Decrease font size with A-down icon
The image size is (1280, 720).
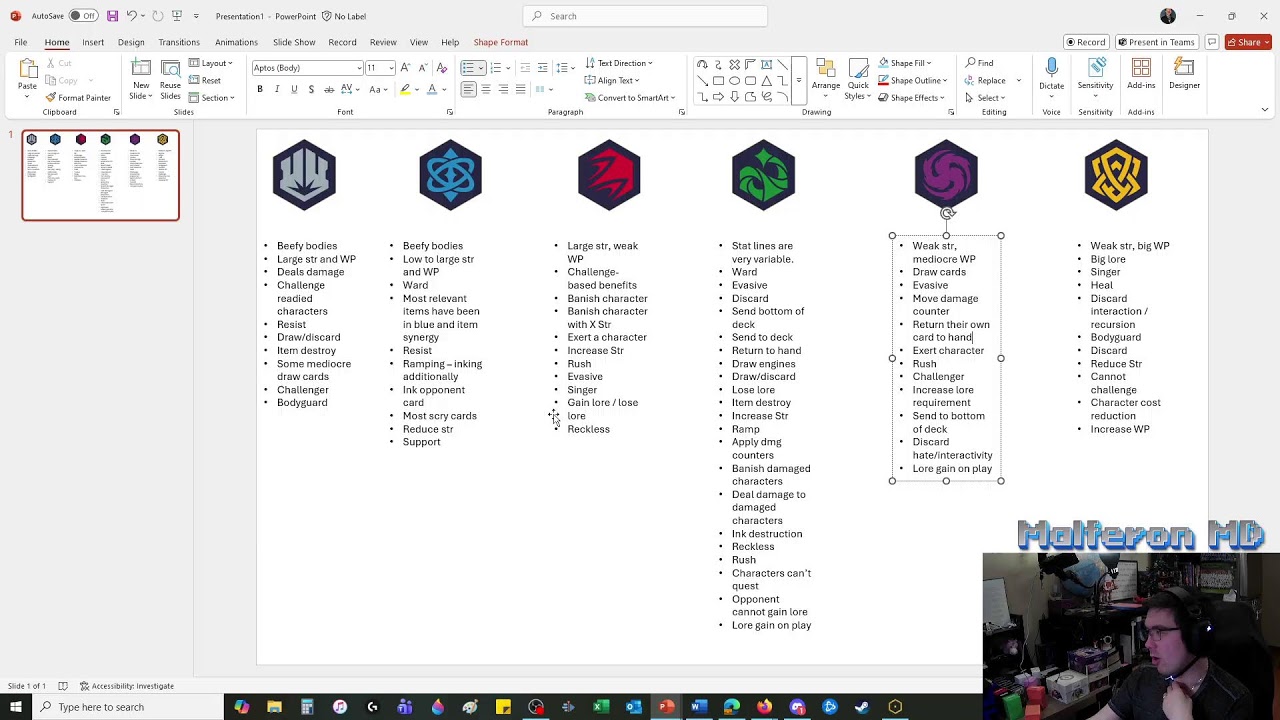click(421, 68)
